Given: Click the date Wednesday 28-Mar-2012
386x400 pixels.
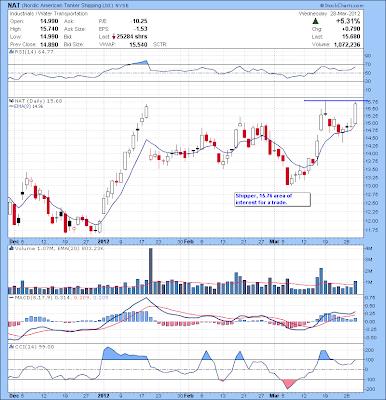Looking at the screenshot, I should tap(329, 14).
